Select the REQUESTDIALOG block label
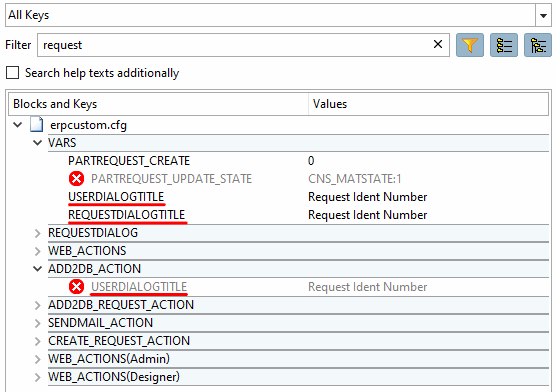556x392 pixels. click(93, 233)
